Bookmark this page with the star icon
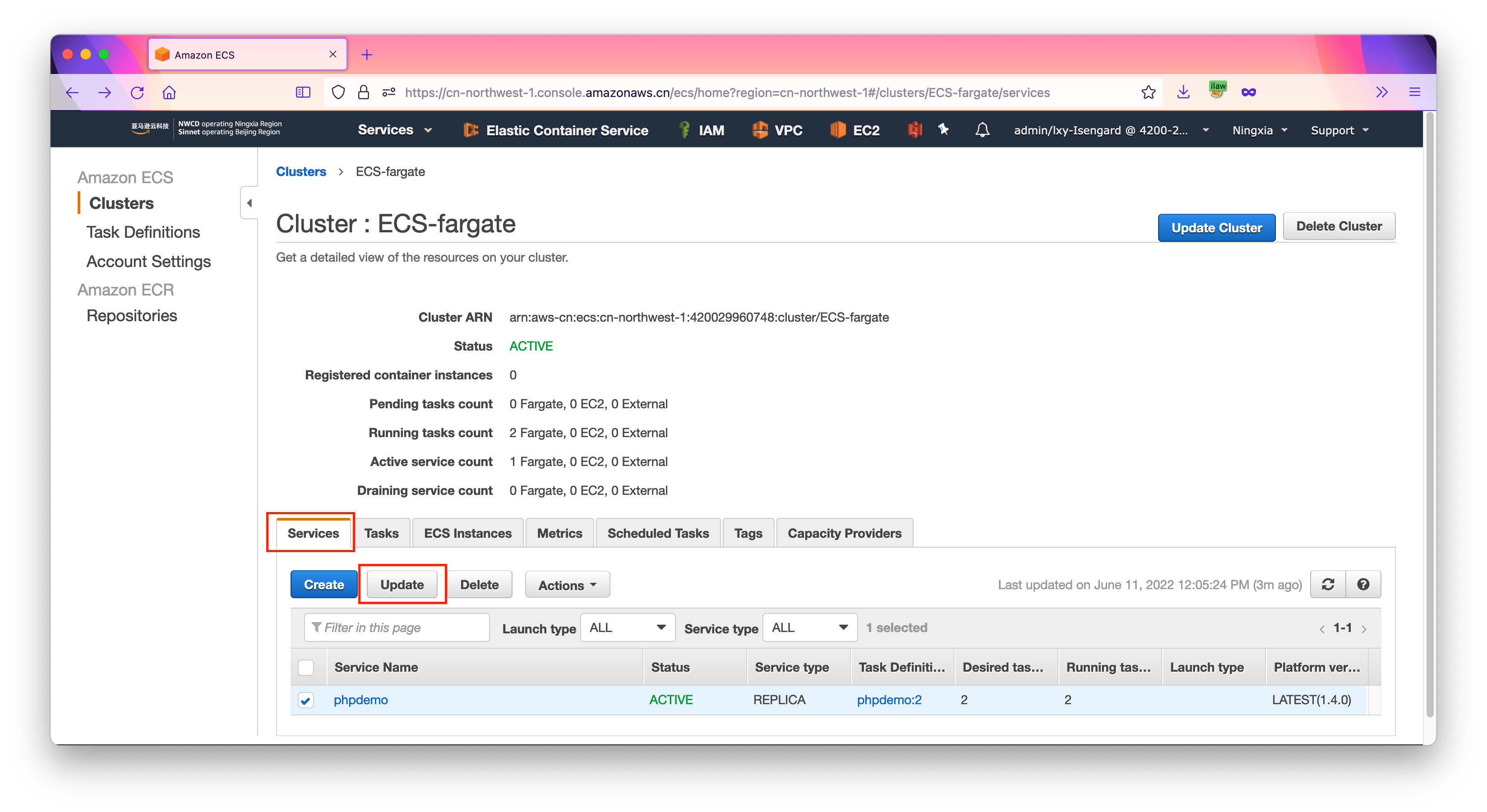The height and width of the screenshot is (812, 1487). [x=1148, y=92]
